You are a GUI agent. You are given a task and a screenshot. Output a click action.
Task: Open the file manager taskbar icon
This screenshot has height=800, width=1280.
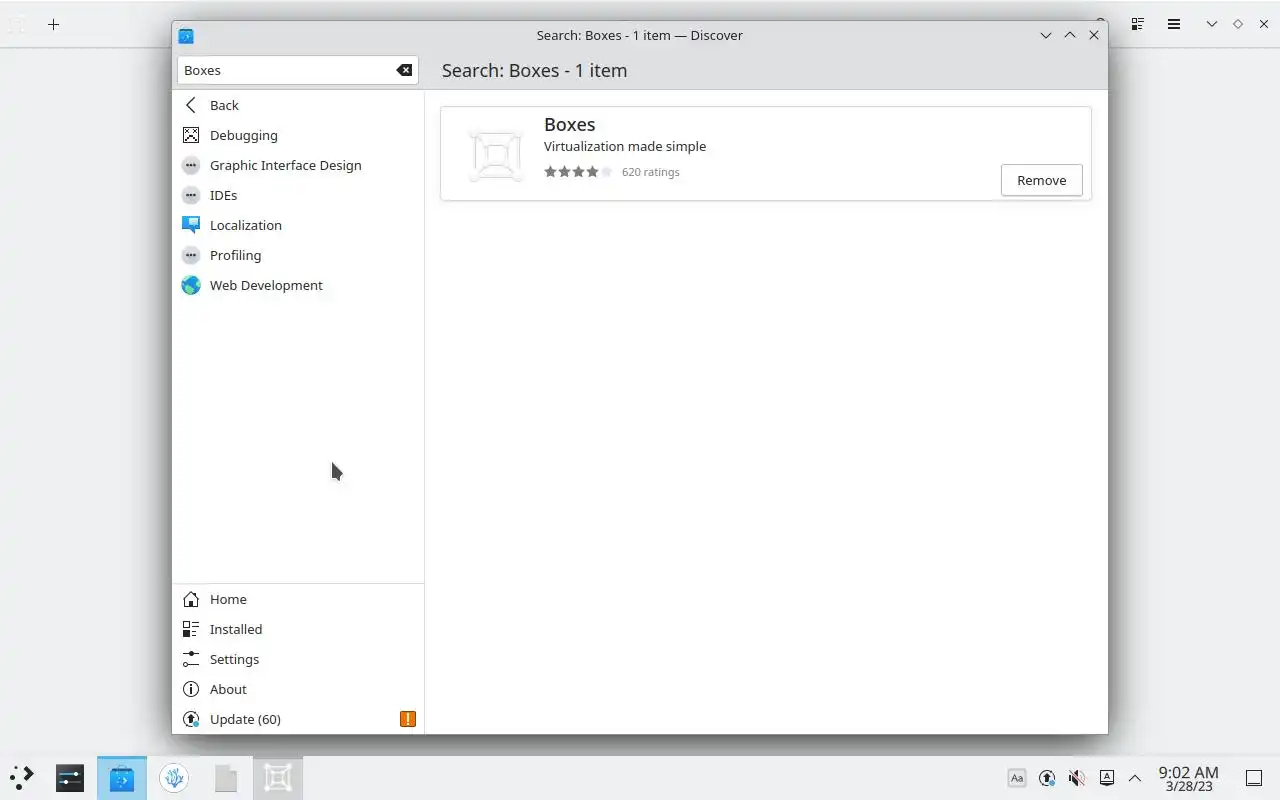[226, 778]
